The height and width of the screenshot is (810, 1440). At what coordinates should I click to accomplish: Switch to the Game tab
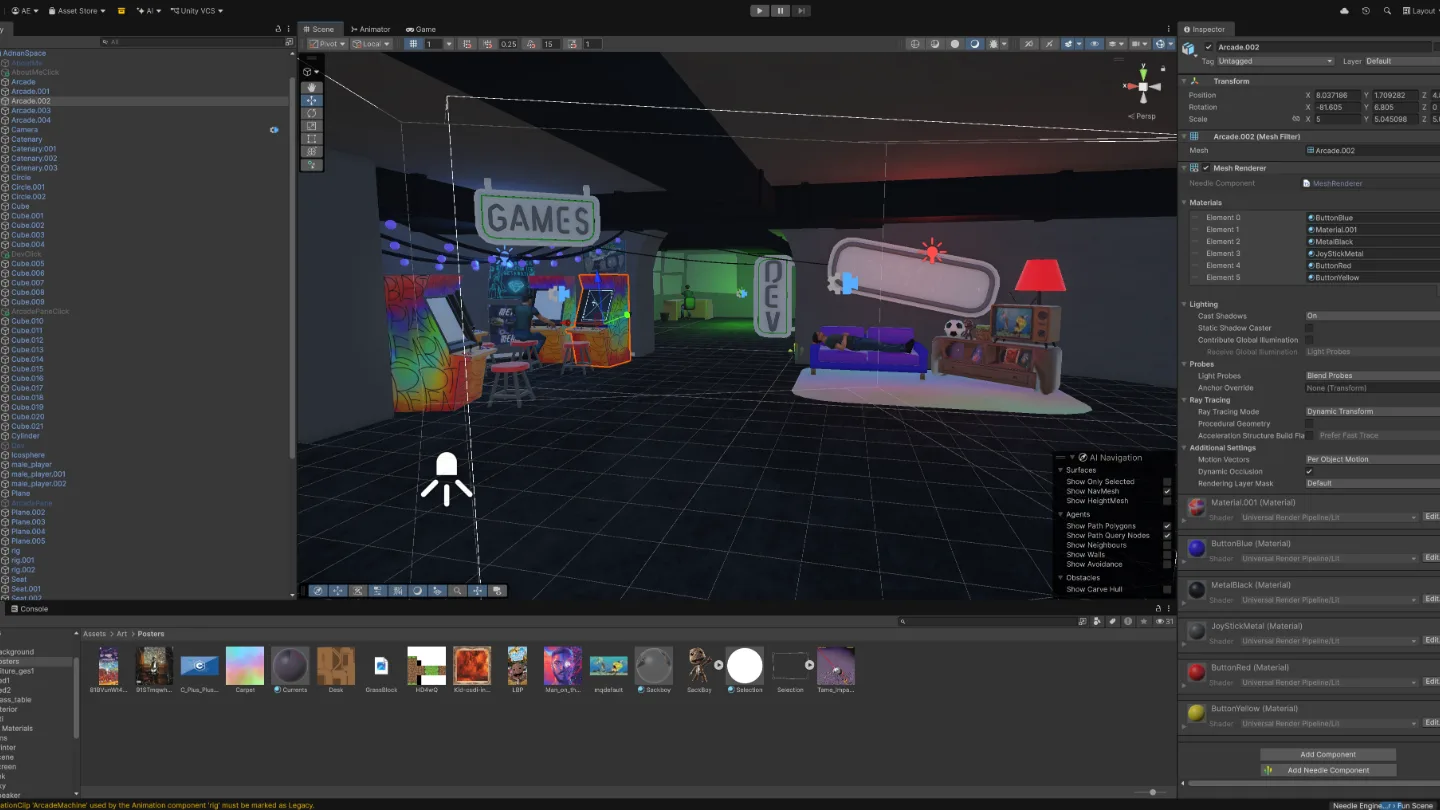pyautogui.click(x=420, y=29)
